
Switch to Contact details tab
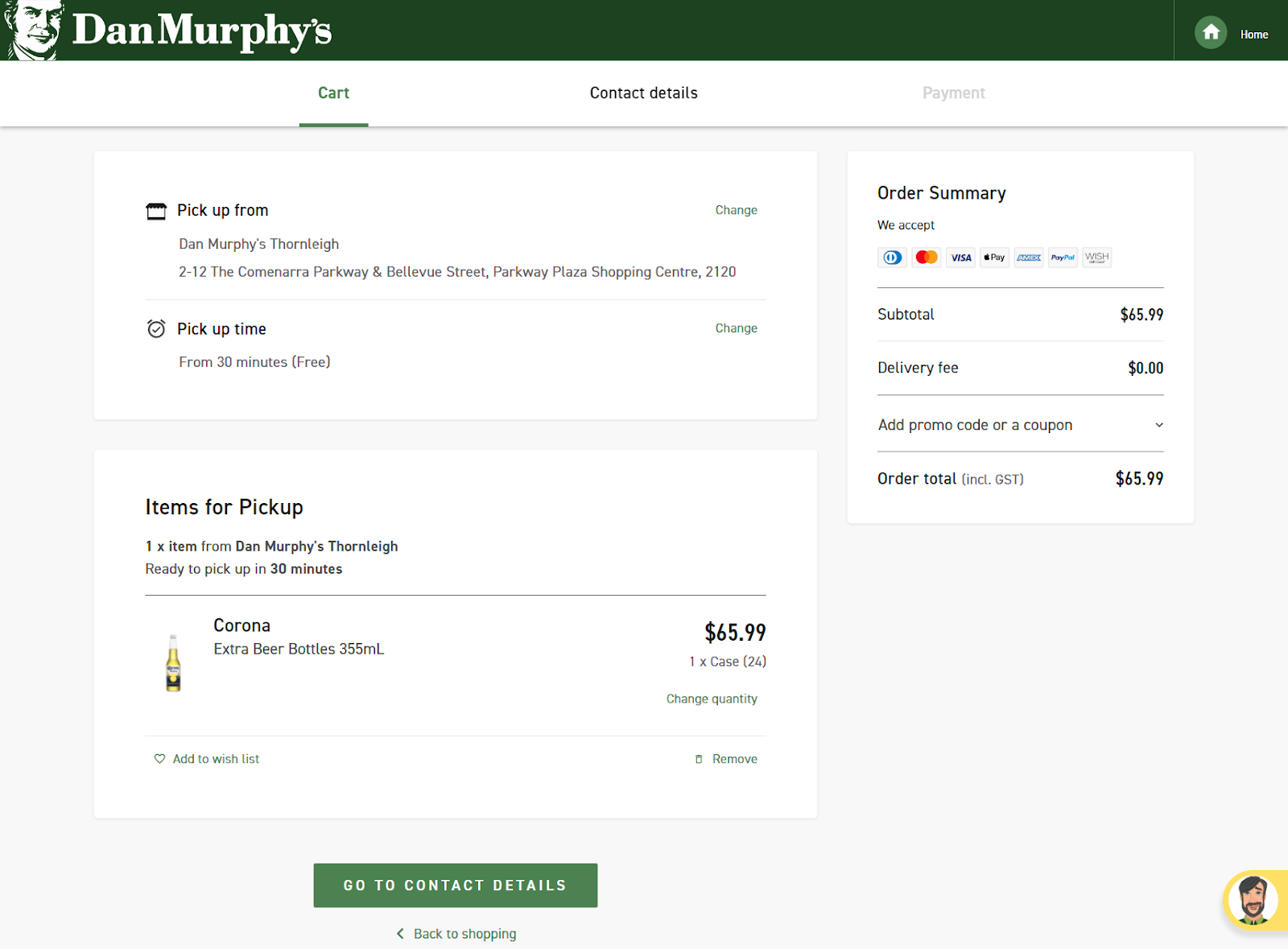(643, 93)
